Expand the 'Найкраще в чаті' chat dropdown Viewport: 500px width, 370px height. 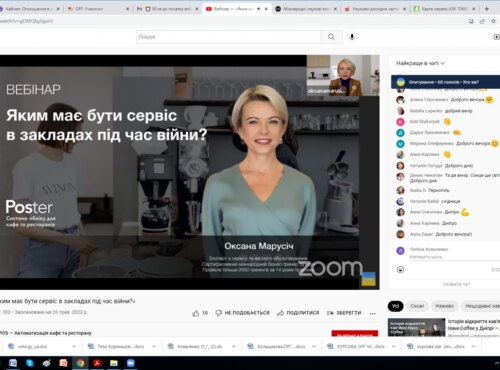coord(420,63)
